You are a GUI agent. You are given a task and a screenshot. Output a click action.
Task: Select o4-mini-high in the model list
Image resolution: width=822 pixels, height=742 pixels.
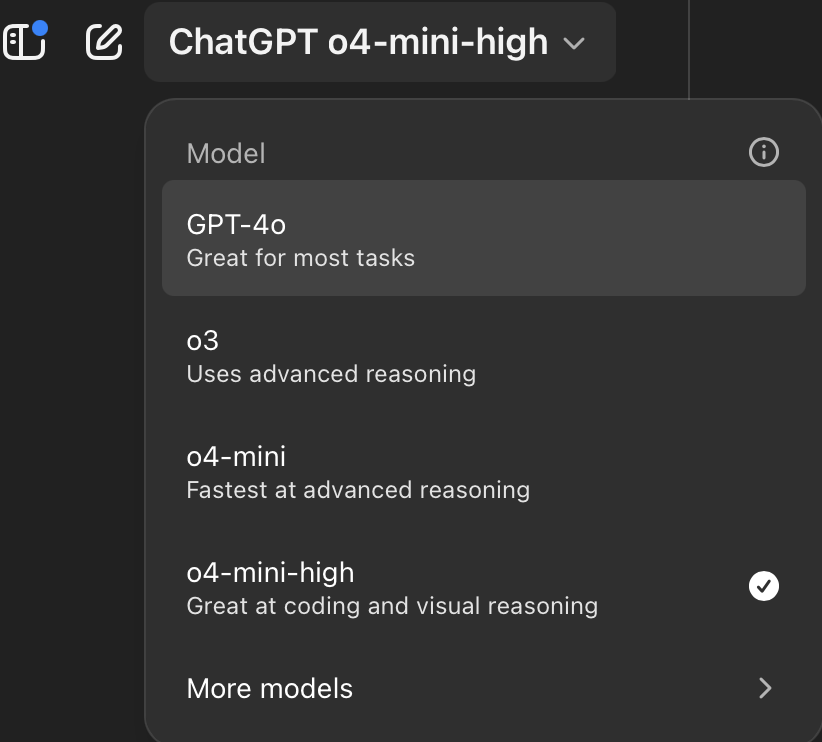(483, 587)
